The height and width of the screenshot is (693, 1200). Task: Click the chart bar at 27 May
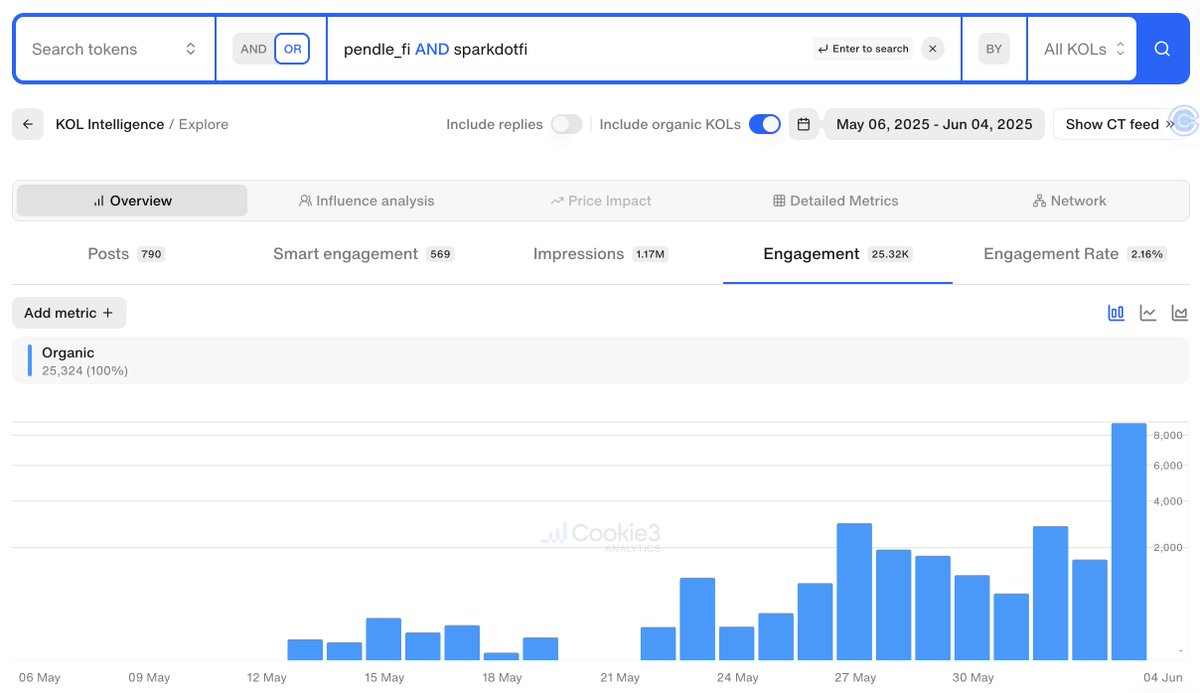(854, 591)
